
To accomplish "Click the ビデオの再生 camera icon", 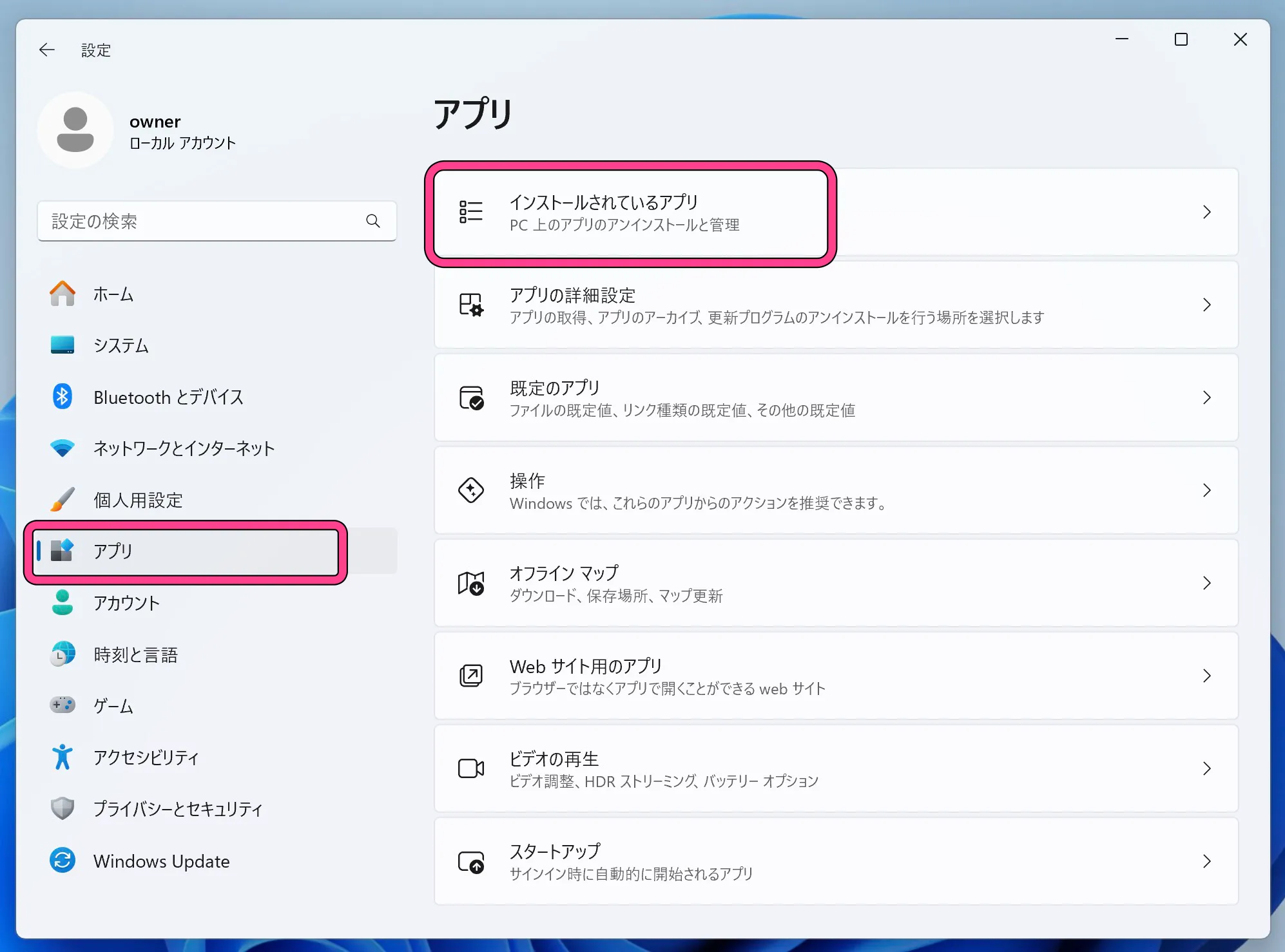I will pos(470,768).
